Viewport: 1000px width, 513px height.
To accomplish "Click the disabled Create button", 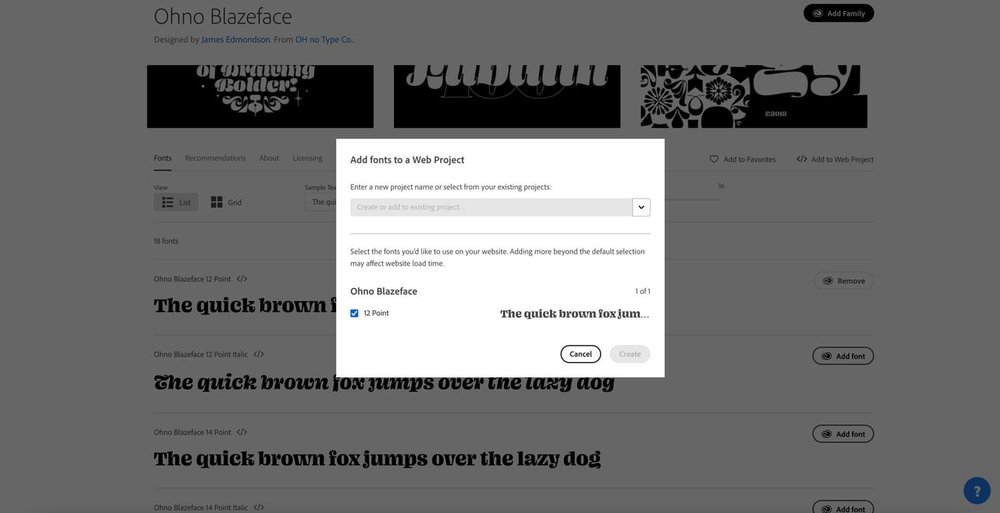I will 629,354.
